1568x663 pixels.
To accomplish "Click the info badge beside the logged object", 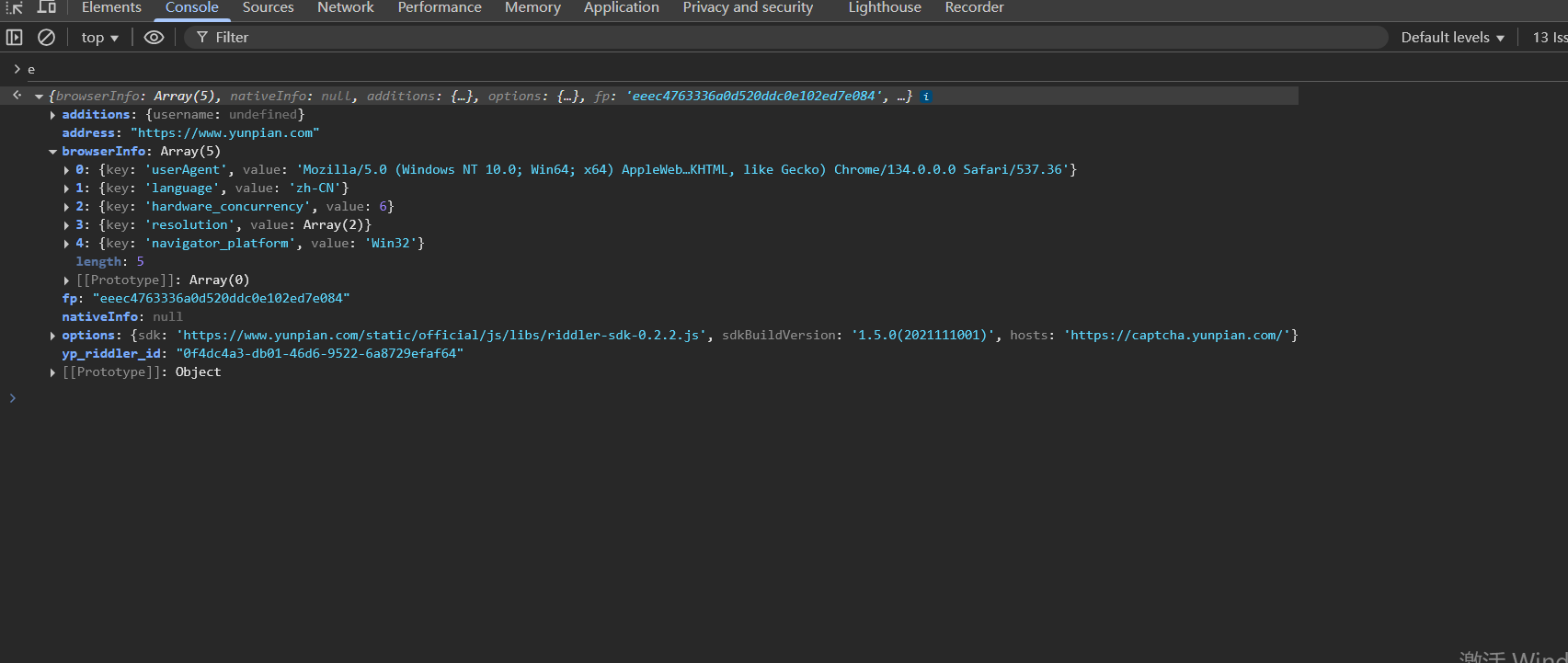I will pos(926,97).
